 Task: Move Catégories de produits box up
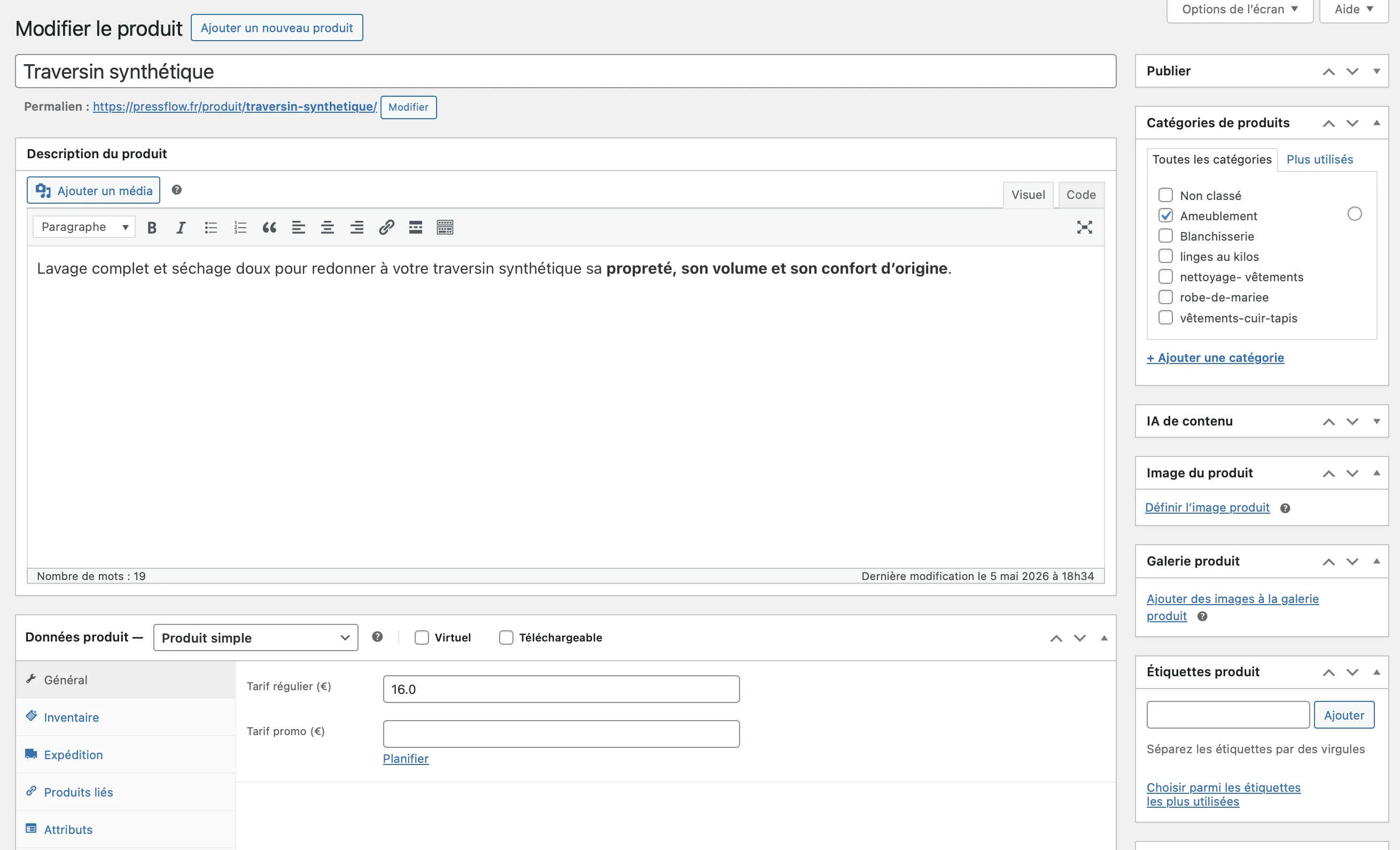(x=1328, y=123)
